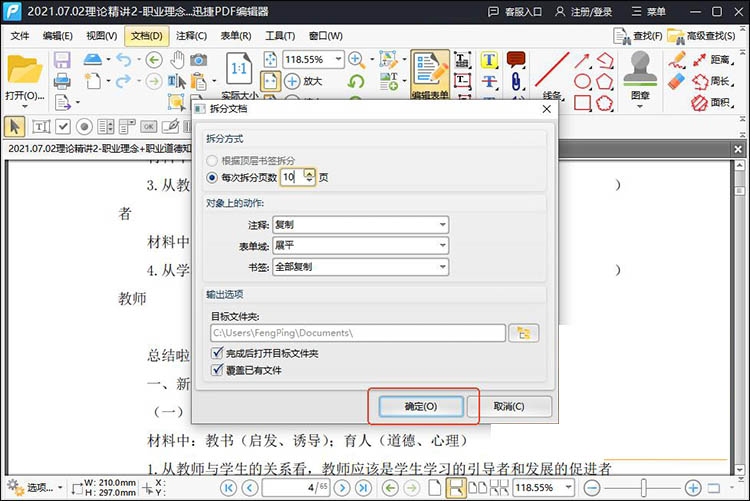
Task: Click the Rotate view green arrow icon
Action: coord(356,81)
